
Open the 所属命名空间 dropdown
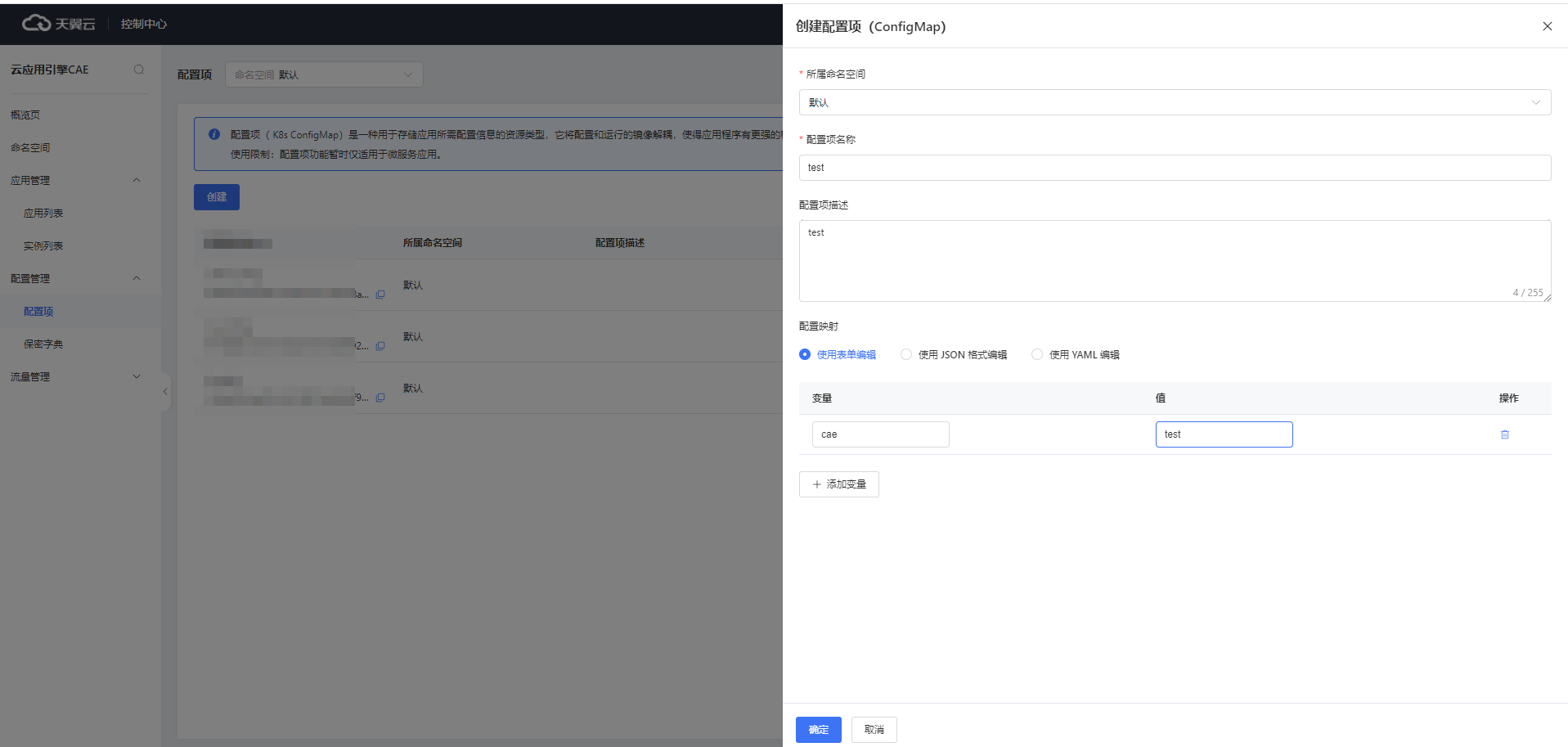(x=1174, y=102)
